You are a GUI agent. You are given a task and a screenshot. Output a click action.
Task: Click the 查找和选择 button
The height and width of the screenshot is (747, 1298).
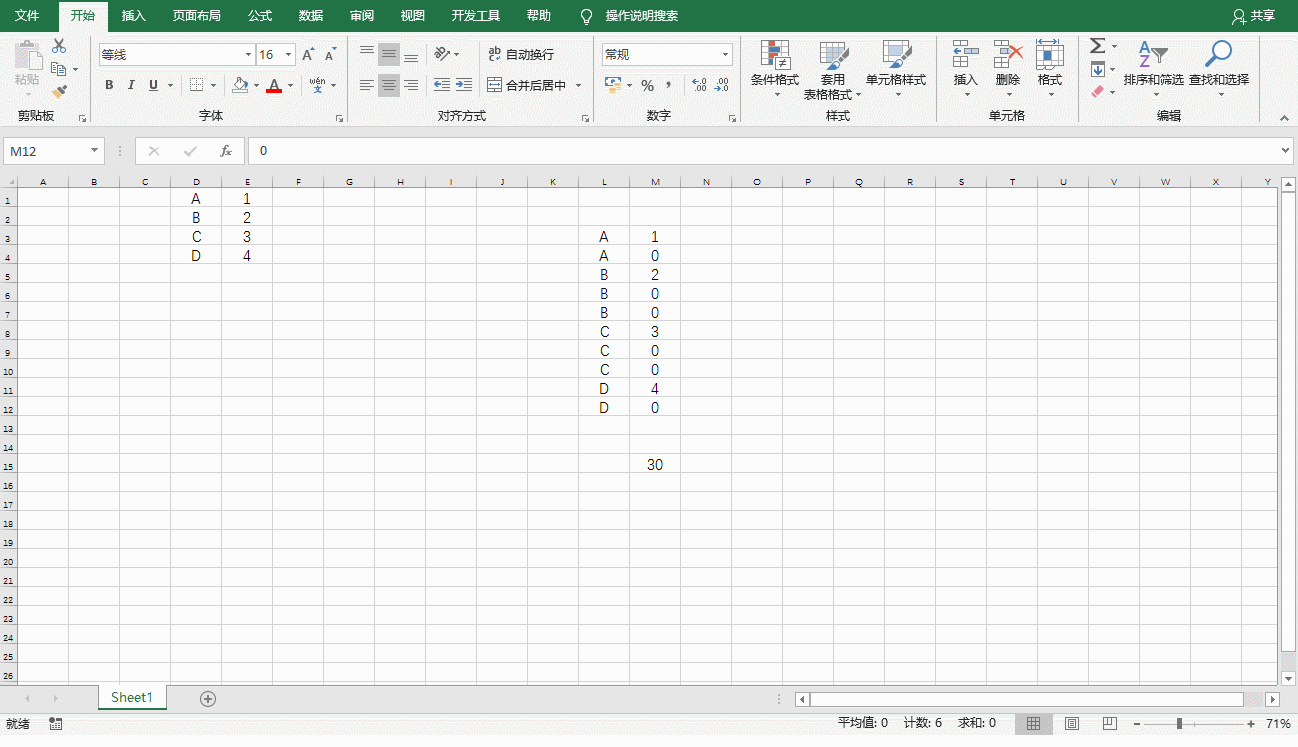(1219, 70)
